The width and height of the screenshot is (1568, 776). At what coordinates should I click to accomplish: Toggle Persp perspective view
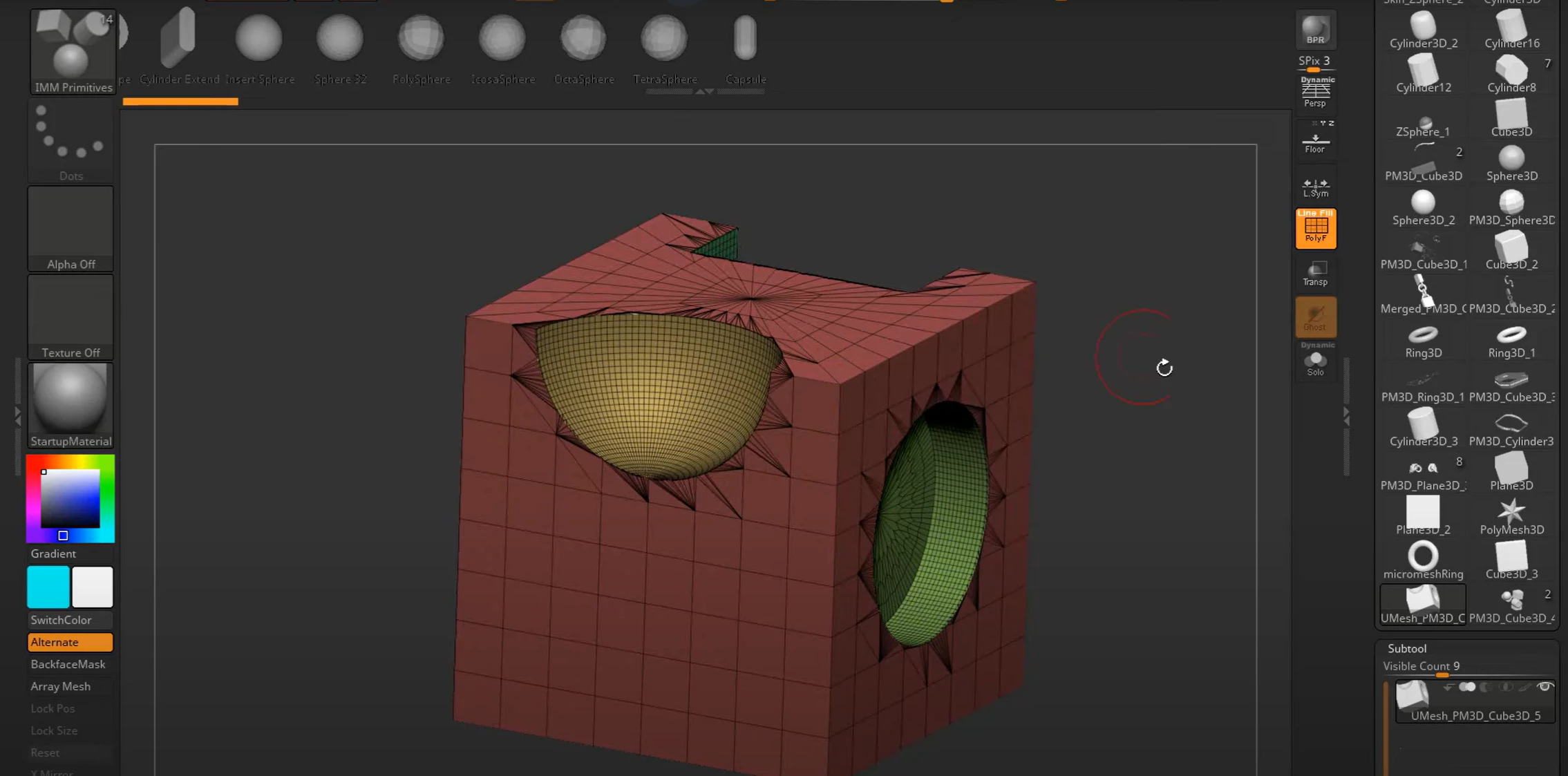tap(1315, 92)
